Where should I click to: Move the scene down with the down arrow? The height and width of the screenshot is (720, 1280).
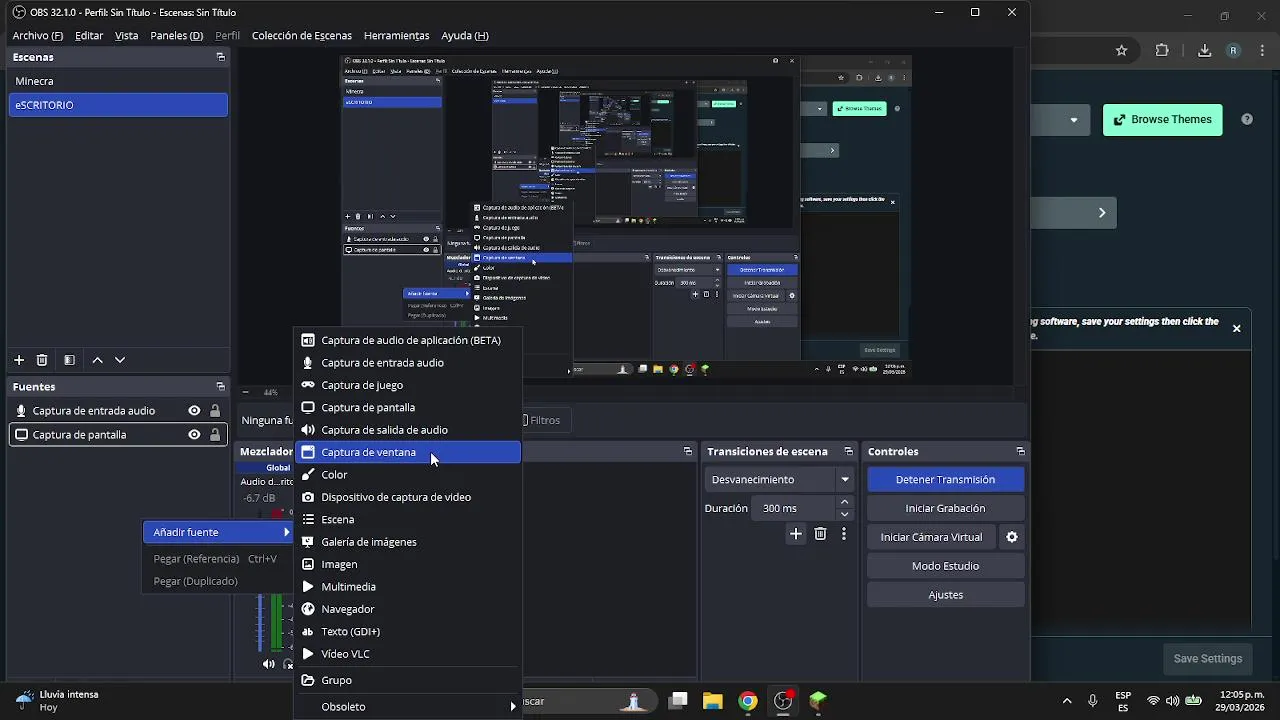(120, 360)
